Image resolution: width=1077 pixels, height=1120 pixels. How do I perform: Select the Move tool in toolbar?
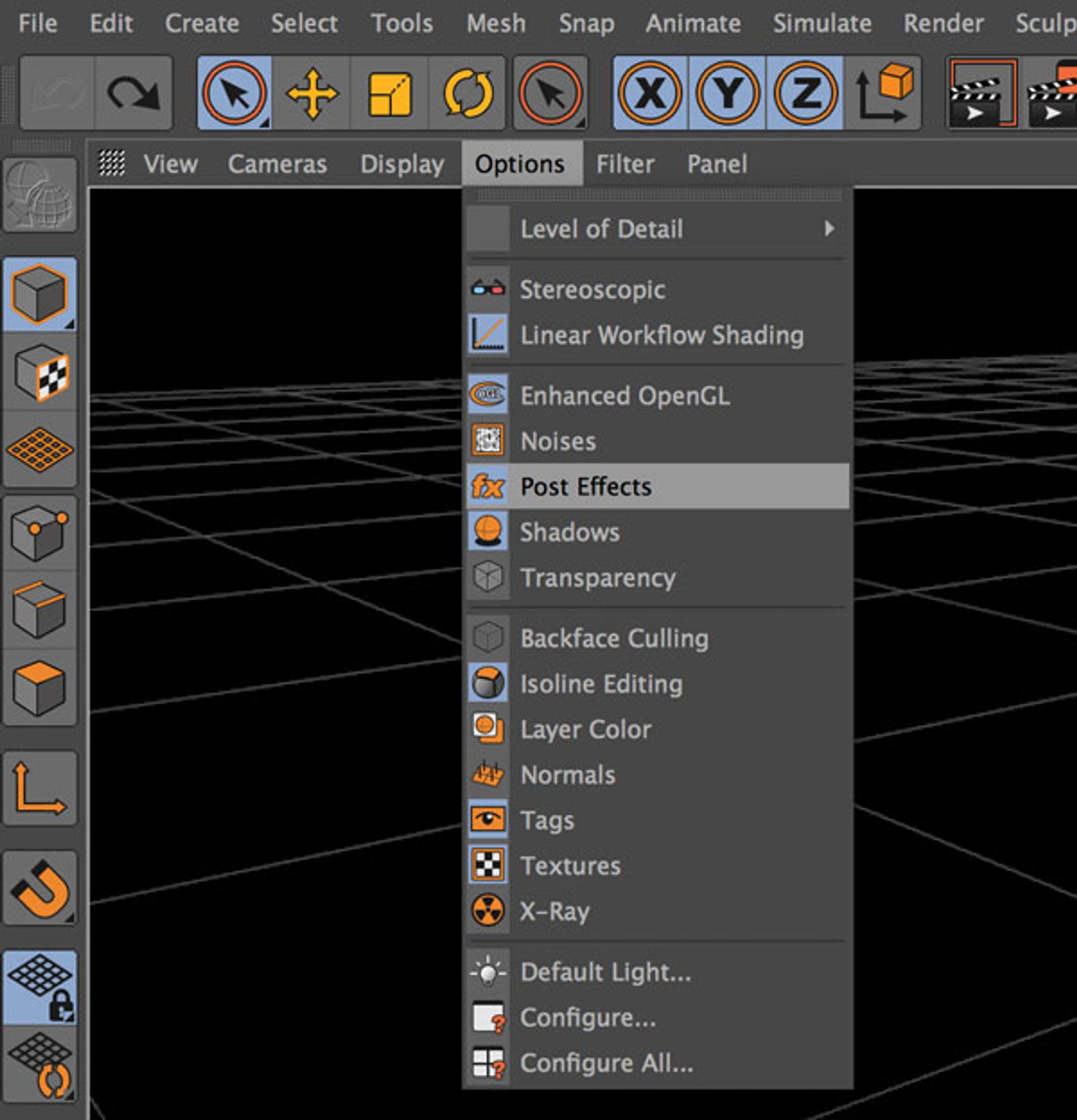[312, 93]
